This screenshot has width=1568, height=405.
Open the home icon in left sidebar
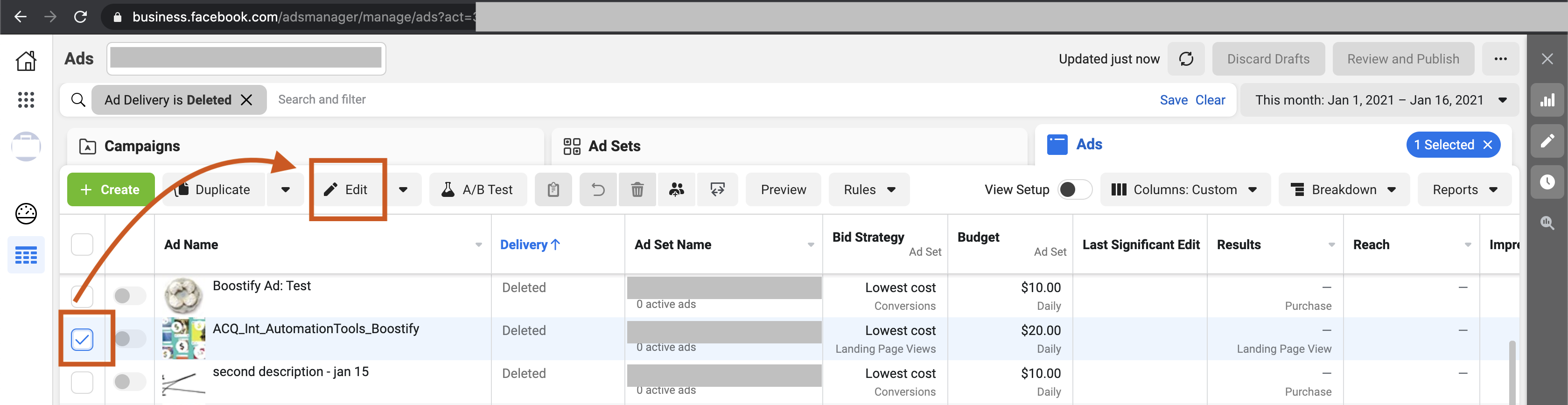(26, 61)
